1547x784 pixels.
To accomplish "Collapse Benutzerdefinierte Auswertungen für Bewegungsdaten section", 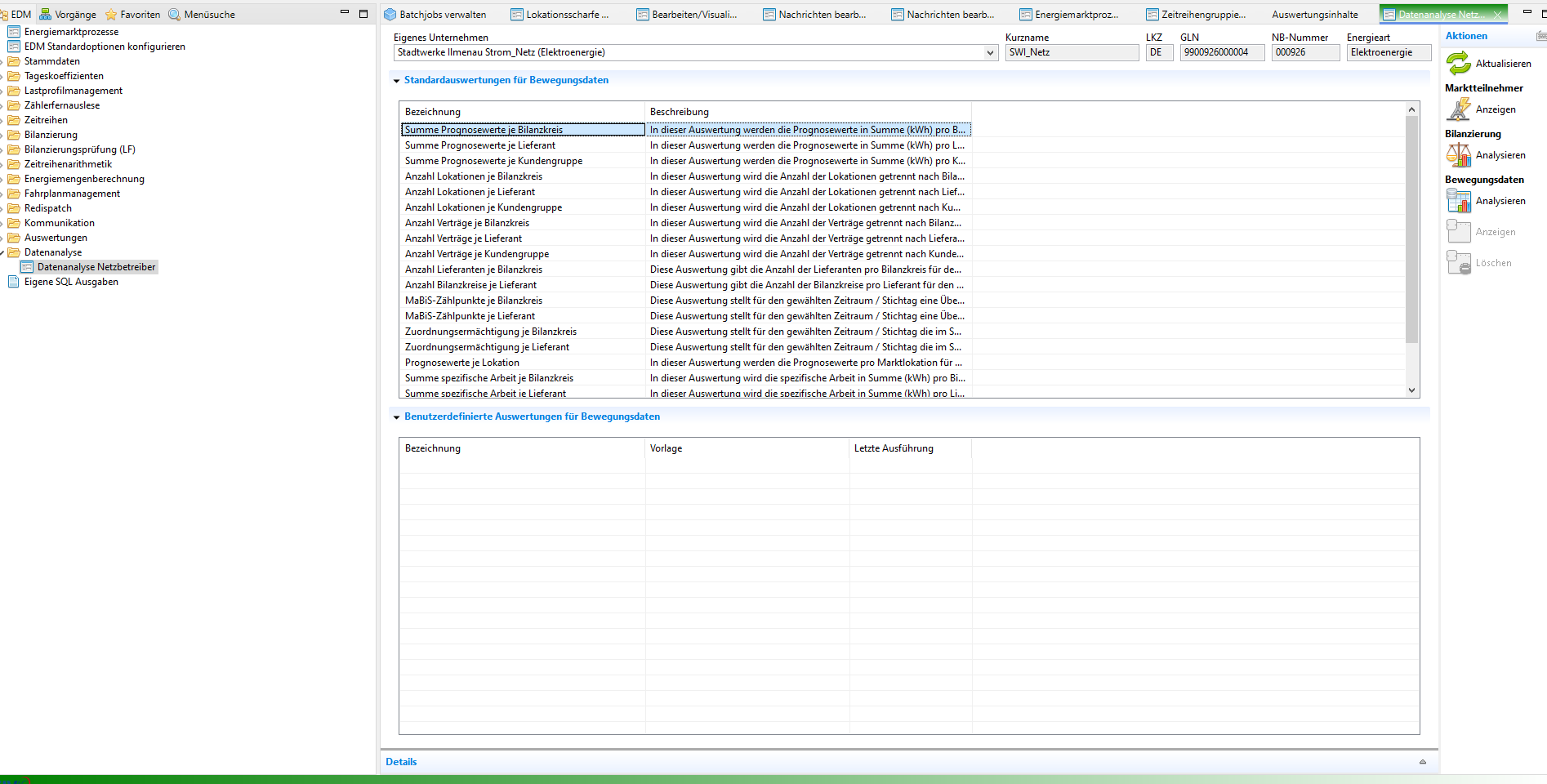I will pyautogui.click(x=397, y=417).
